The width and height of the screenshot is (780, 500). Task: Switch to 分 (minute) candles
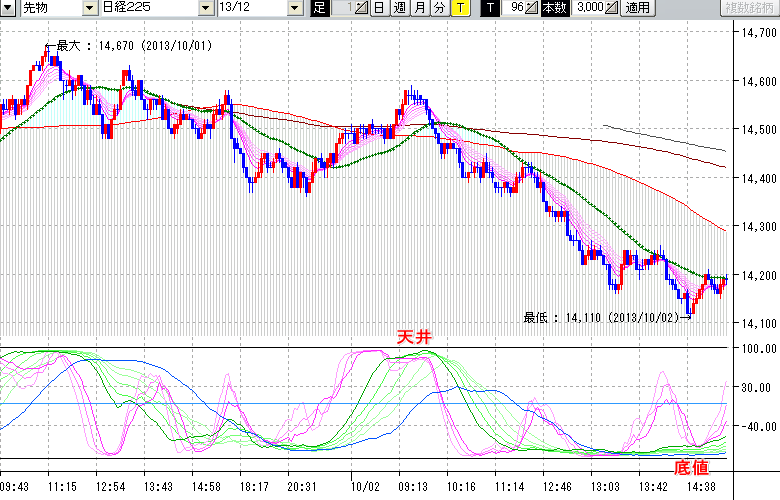(438, 8)
